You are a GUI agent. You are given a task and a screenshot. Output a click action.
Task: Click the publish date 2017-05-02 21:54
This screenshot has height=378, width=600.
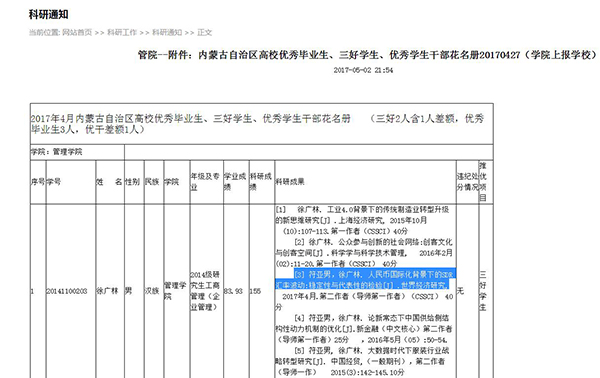tap(363, 70)
